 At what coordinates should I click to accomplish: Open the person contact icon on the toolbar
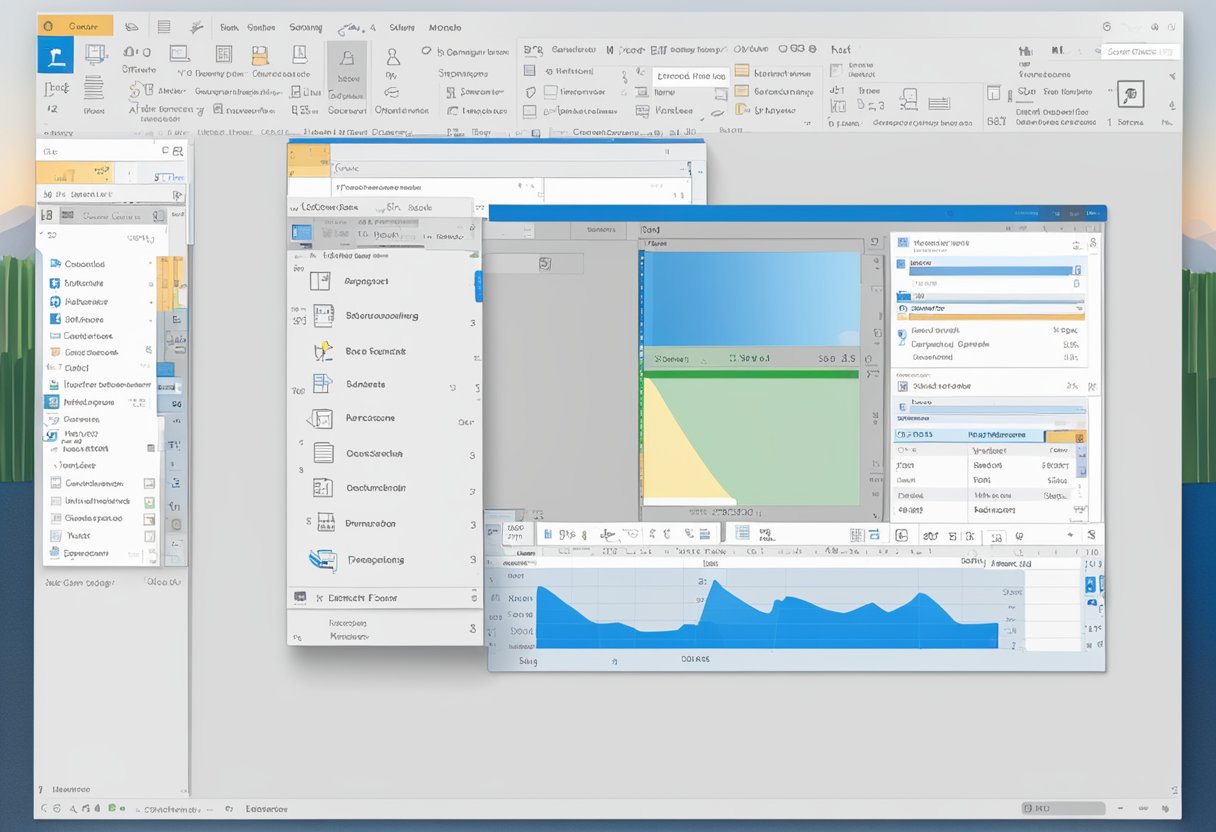click(394, 57)
